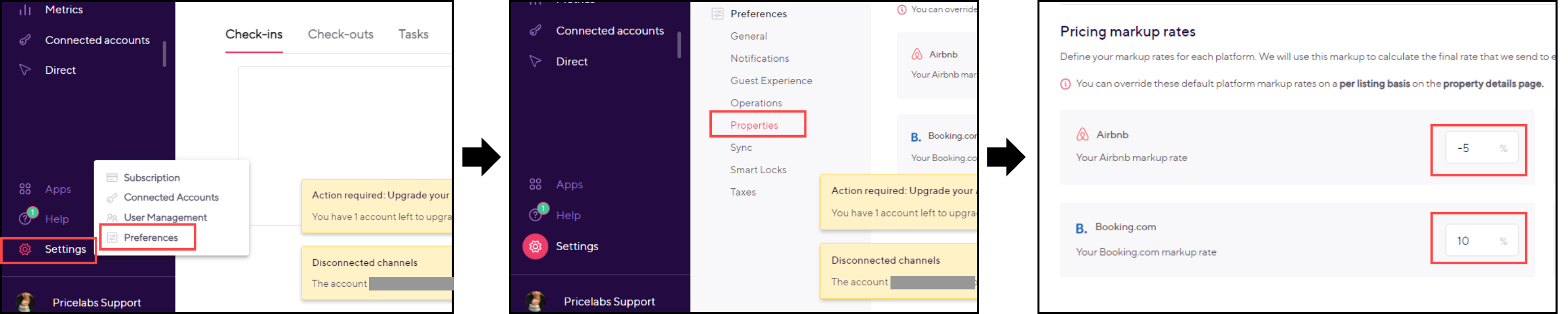Select Connected Accounts in the Settings popup menu
1568x314 pixels.
(x=171, y=197)
